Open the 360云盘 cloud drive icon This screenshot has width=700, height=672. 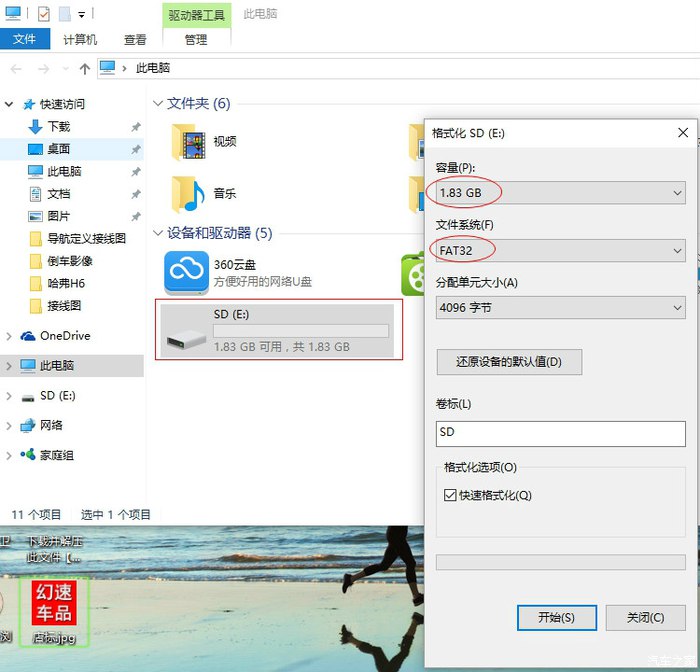(x=186, y=272)
